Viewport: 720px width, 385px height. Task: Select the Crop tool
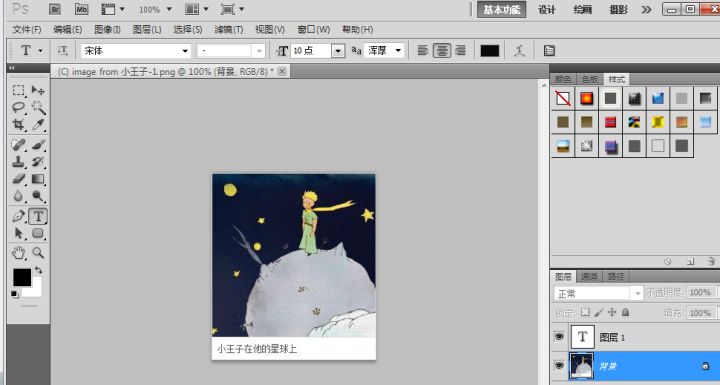19,125
